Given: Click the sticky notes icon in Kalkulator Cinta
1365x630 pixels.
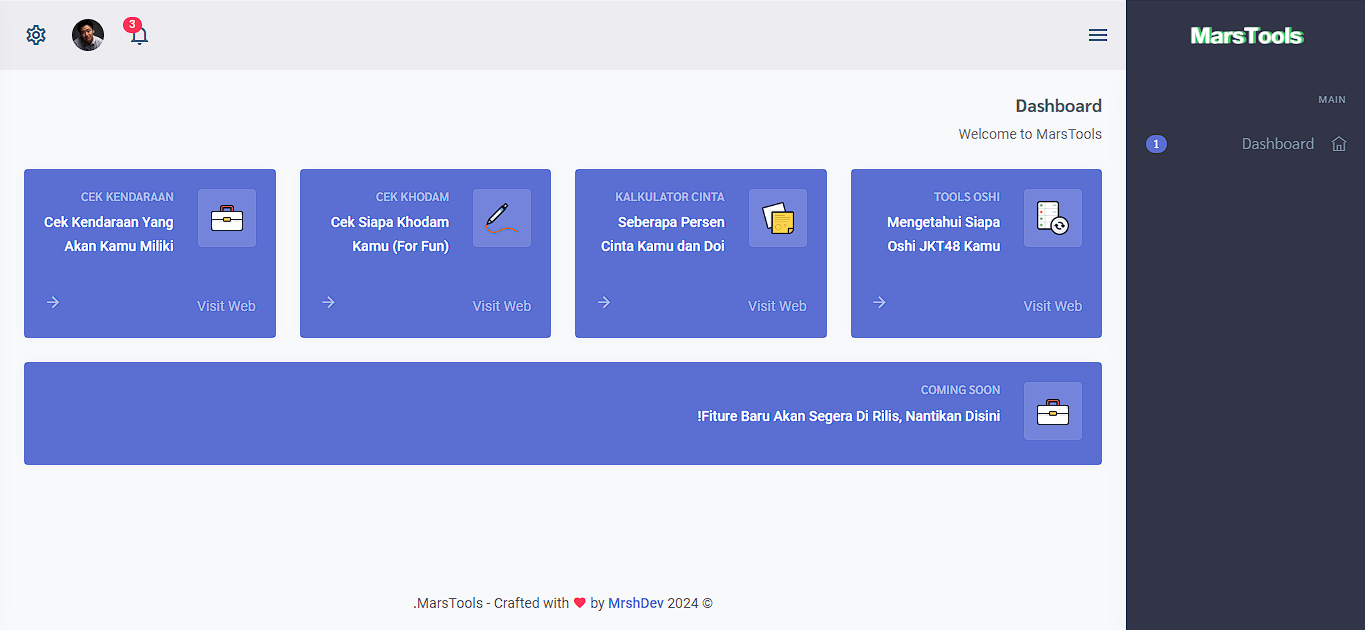Looking at the screenshot, I should coord(778,218).
